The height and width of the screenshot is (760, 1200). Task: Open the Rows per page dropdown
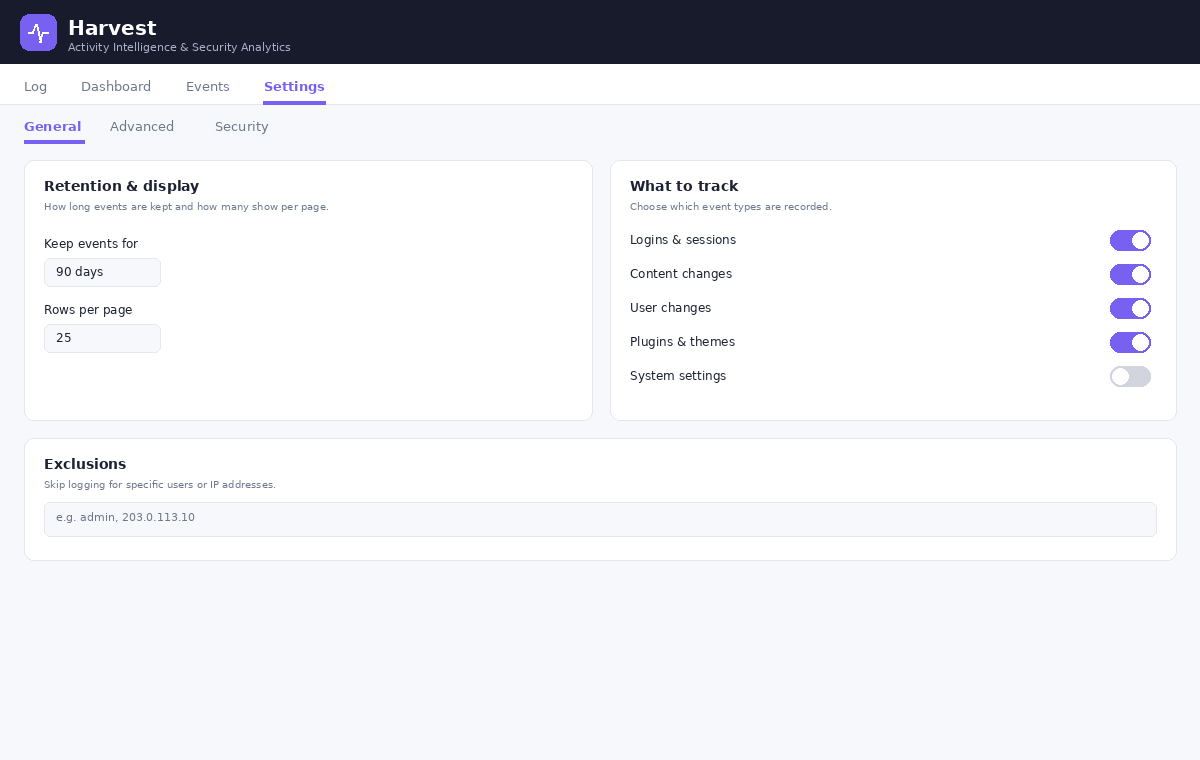point(102,338)
